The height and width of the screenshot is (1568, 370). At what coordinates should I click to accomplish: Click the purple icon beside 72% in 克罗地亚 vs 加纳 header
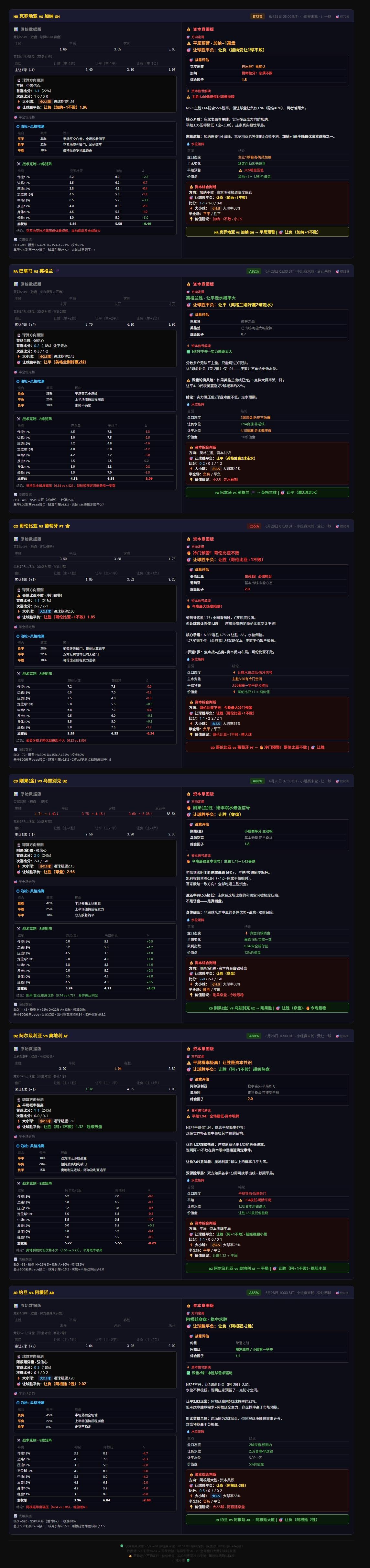(x=337, y=16)
